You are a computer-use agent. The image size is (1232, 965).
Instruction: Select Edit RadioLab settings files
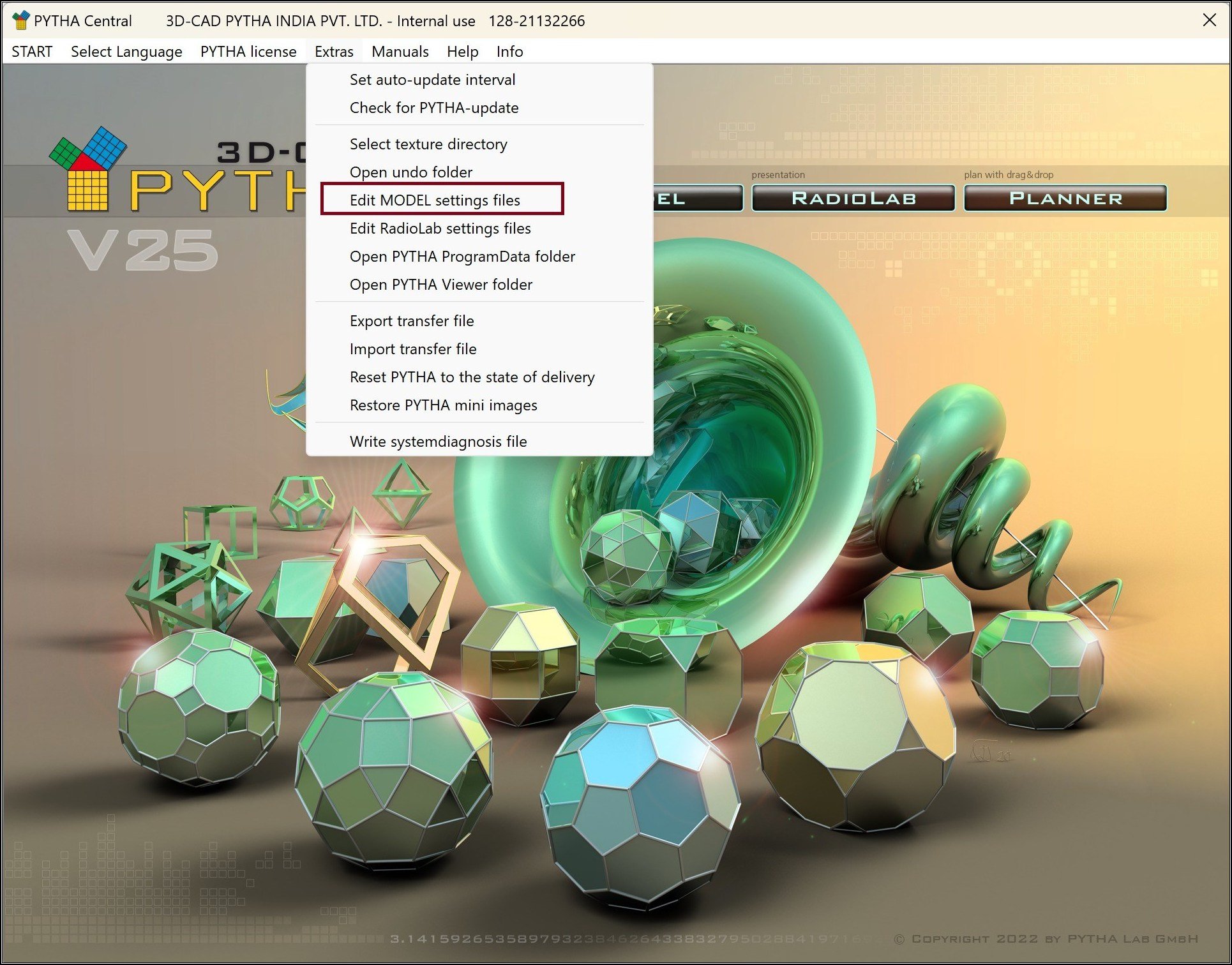(x=479, y=228)
